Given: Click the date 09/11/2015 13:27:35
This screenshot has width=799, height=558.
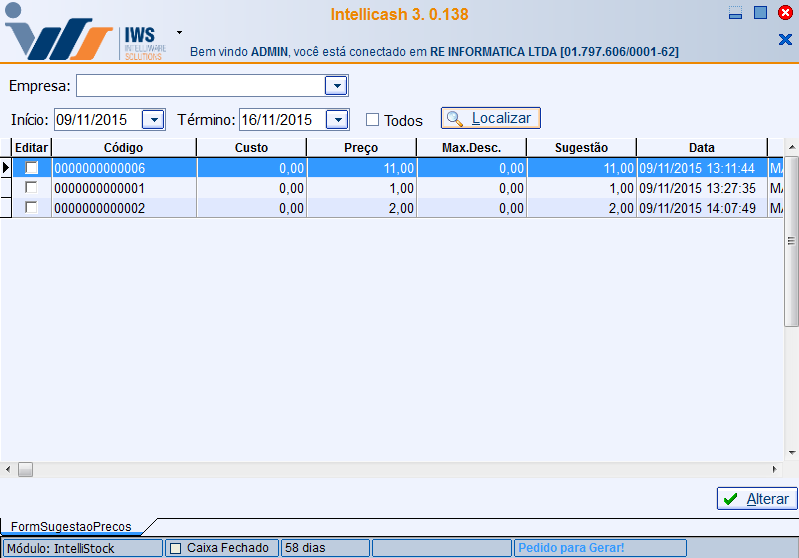Looking at the screenshot, I should pos(702,188).
